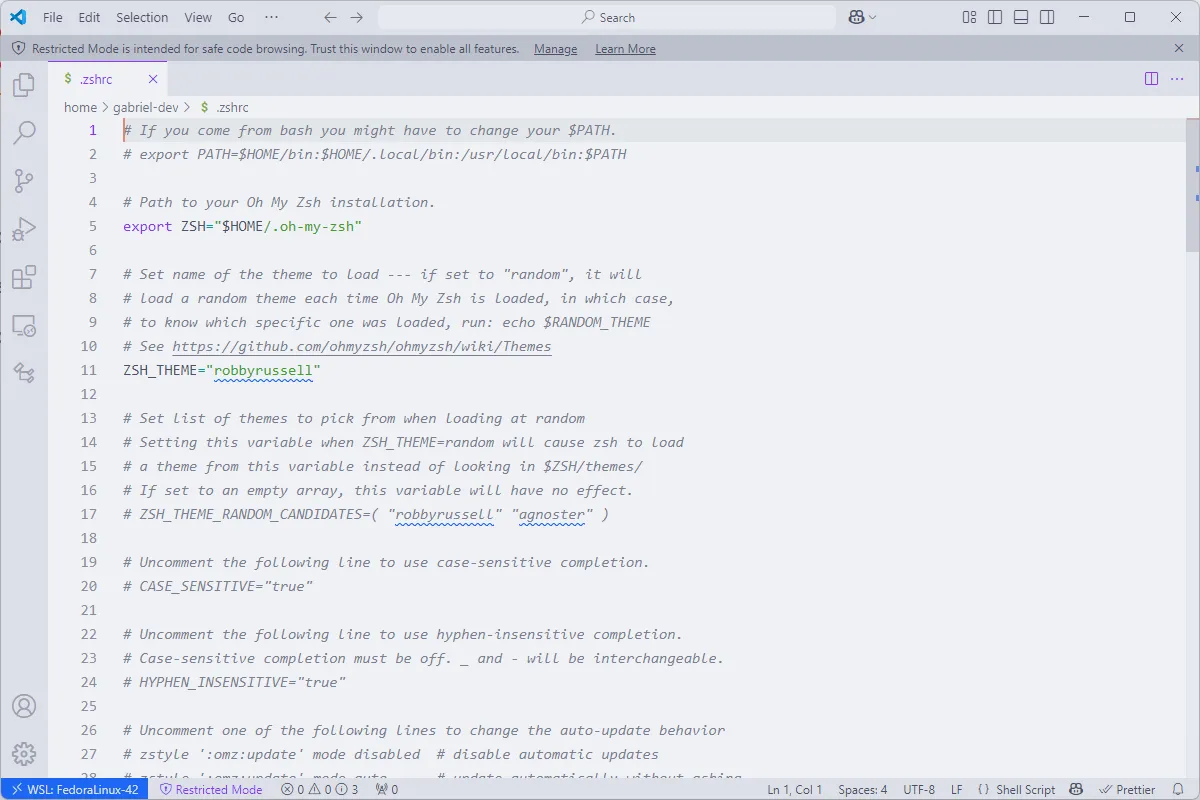1200x800 pixels.
Task: Dismiss the Restricted Mode banner
Action: 1179,48
